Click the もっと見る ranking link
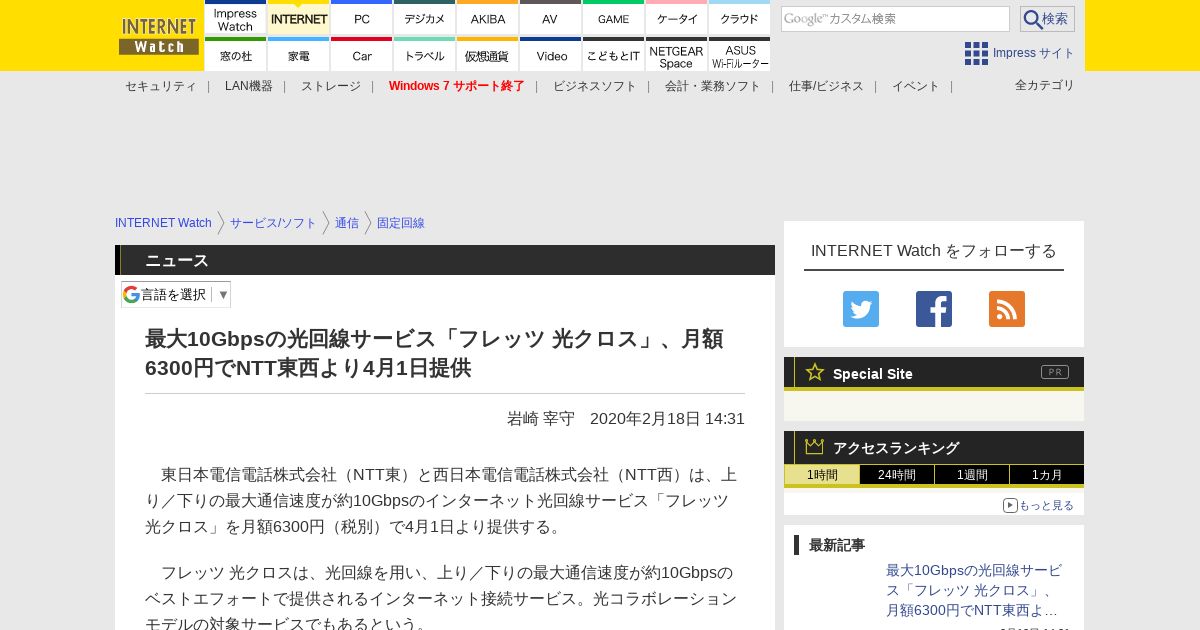Screen dimensions: 1200x630 click(1038, 505)
